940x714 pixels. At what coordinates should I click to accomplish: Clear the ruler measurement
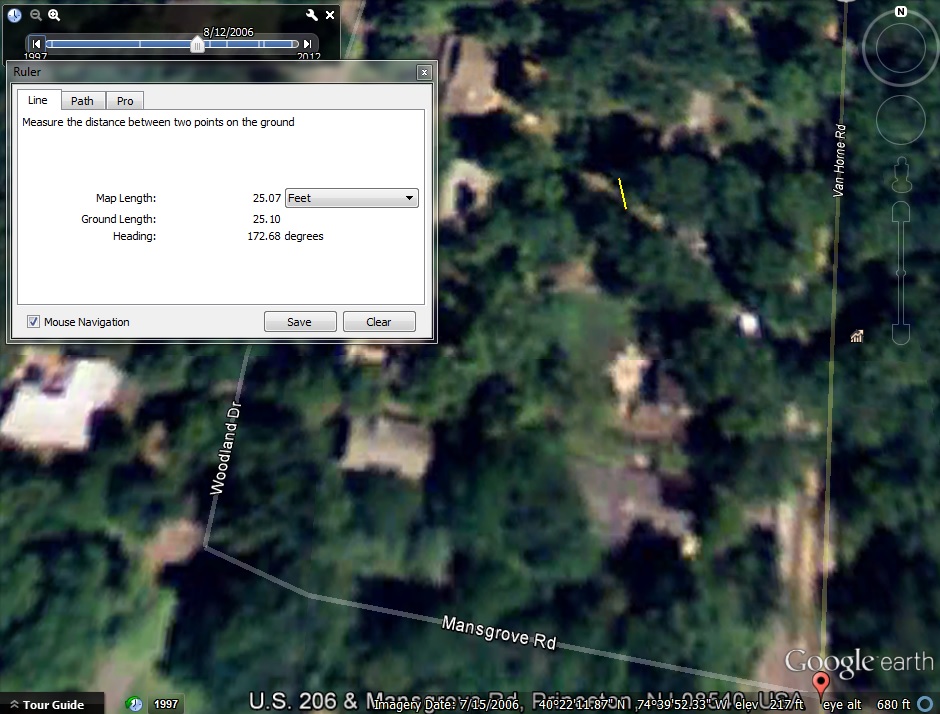379,322
